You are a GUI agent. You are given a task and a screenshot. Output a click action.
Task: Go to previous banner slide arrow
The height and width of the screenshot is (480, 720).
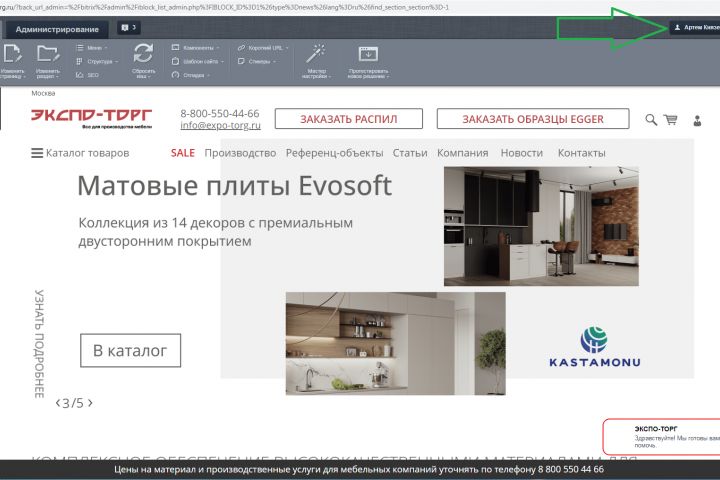point(57,403)
